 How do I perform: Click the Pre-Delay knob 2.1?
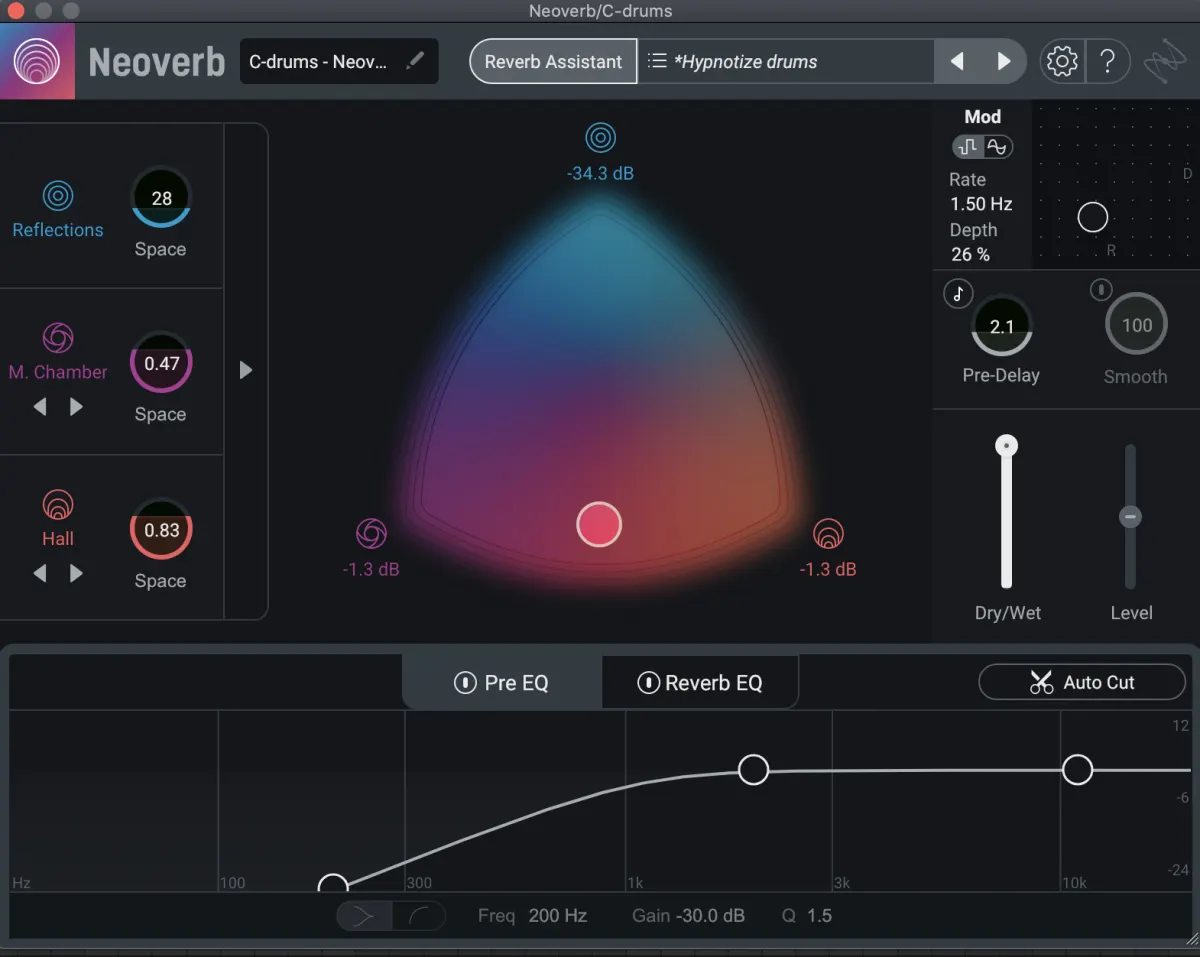[x=1001, y=326]
